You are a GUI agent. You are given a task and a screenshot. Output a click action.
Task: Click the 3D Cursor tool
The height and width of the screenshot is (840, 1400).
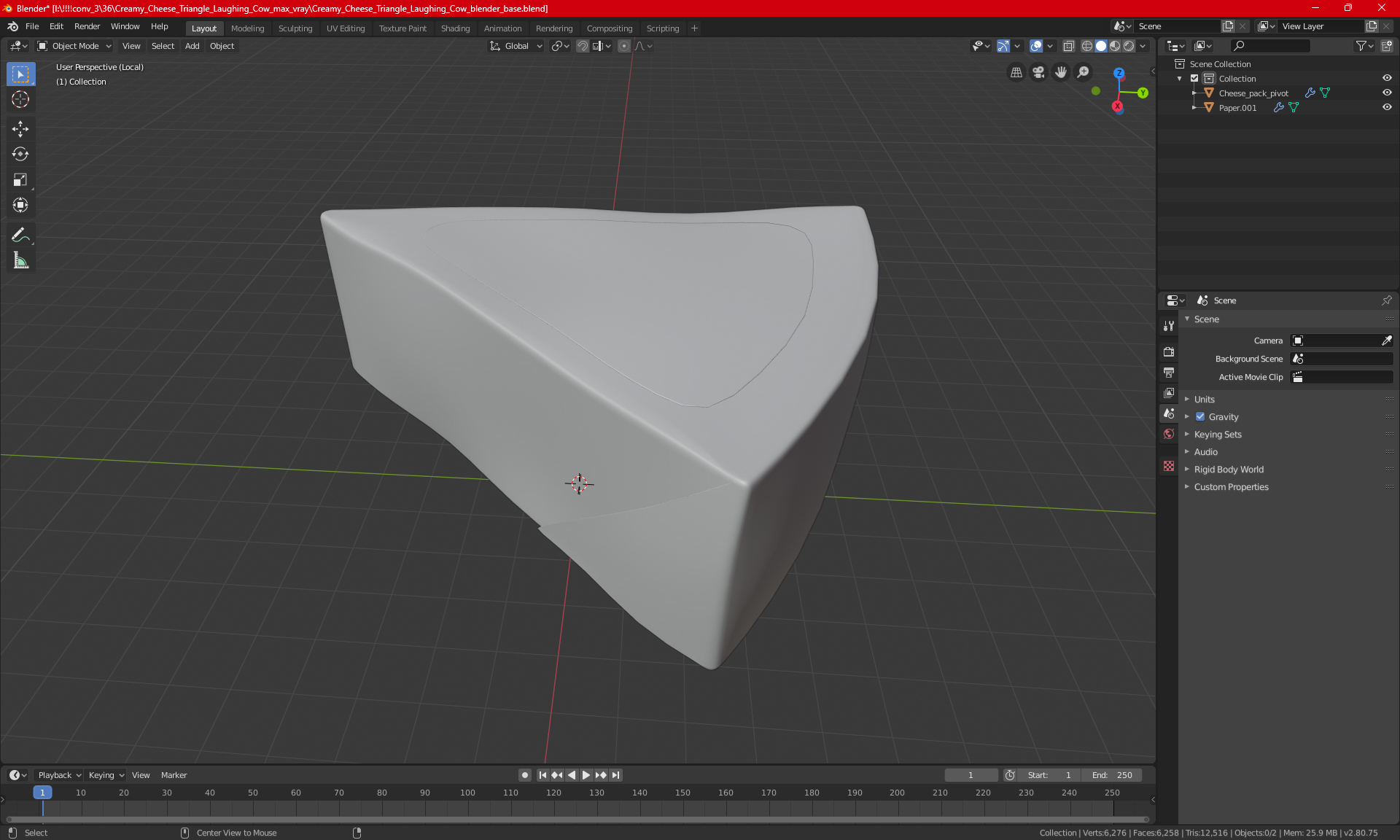click(20, 100)
